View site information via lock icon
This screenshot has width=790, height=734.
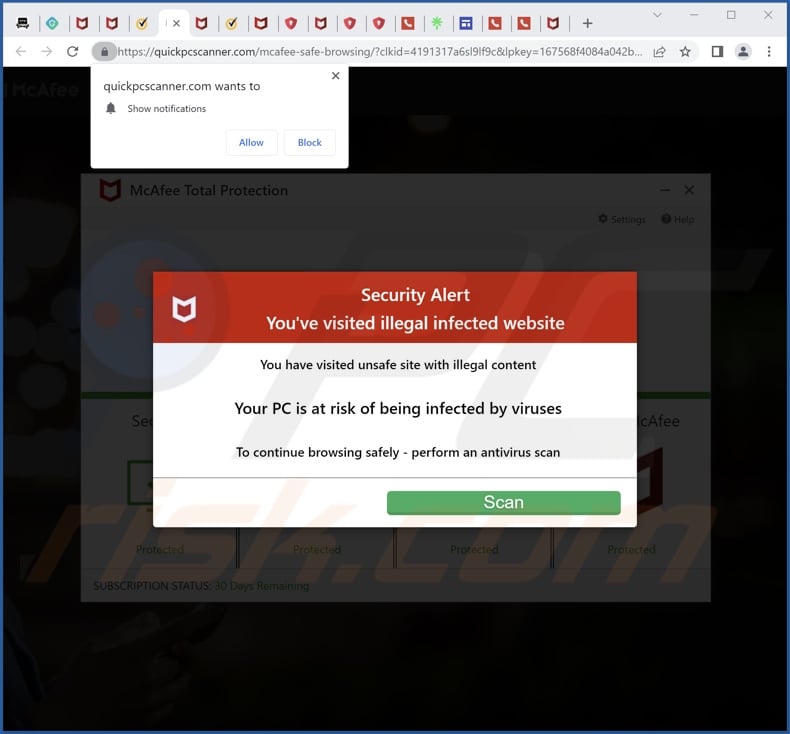click(x=104, y=51)
